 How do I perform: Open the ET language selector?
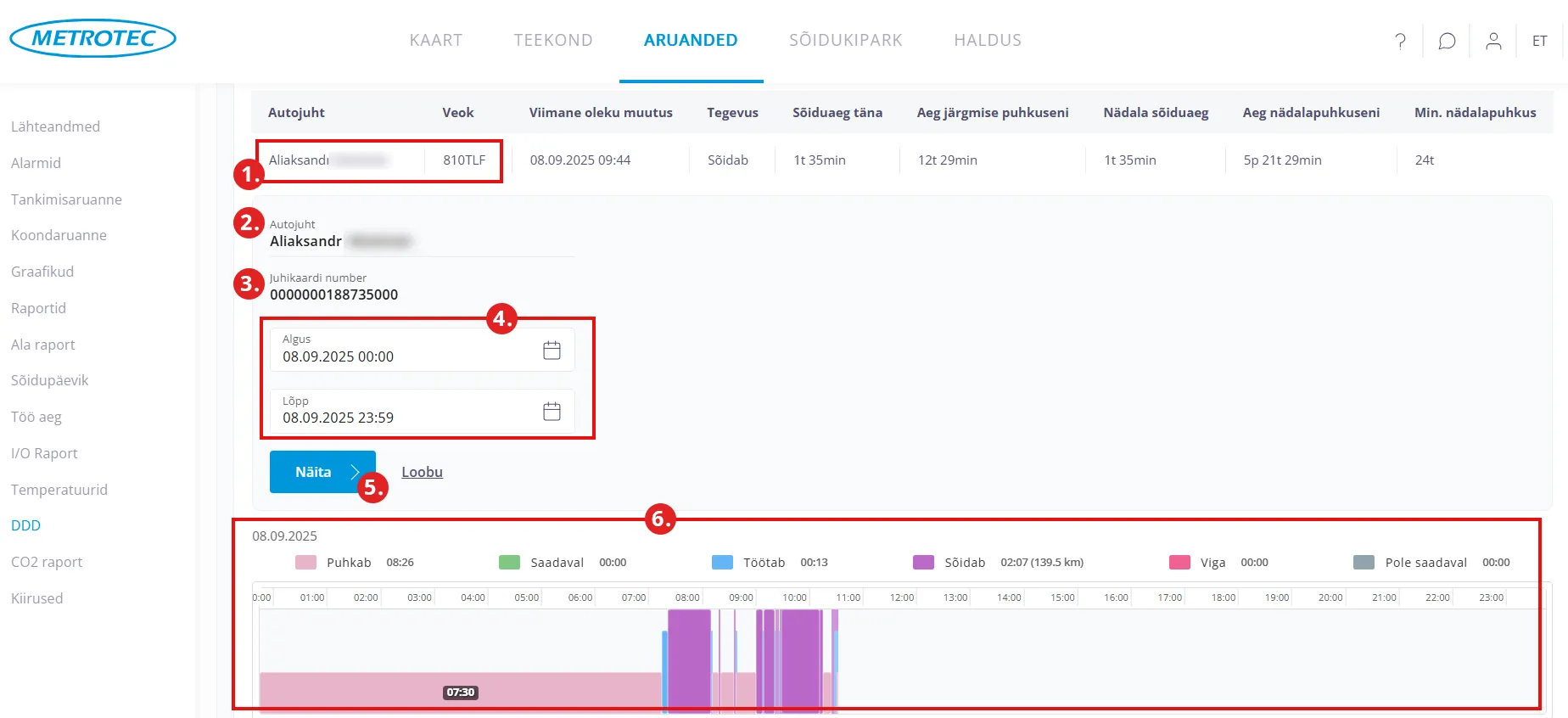click(x=1539, y=41)
